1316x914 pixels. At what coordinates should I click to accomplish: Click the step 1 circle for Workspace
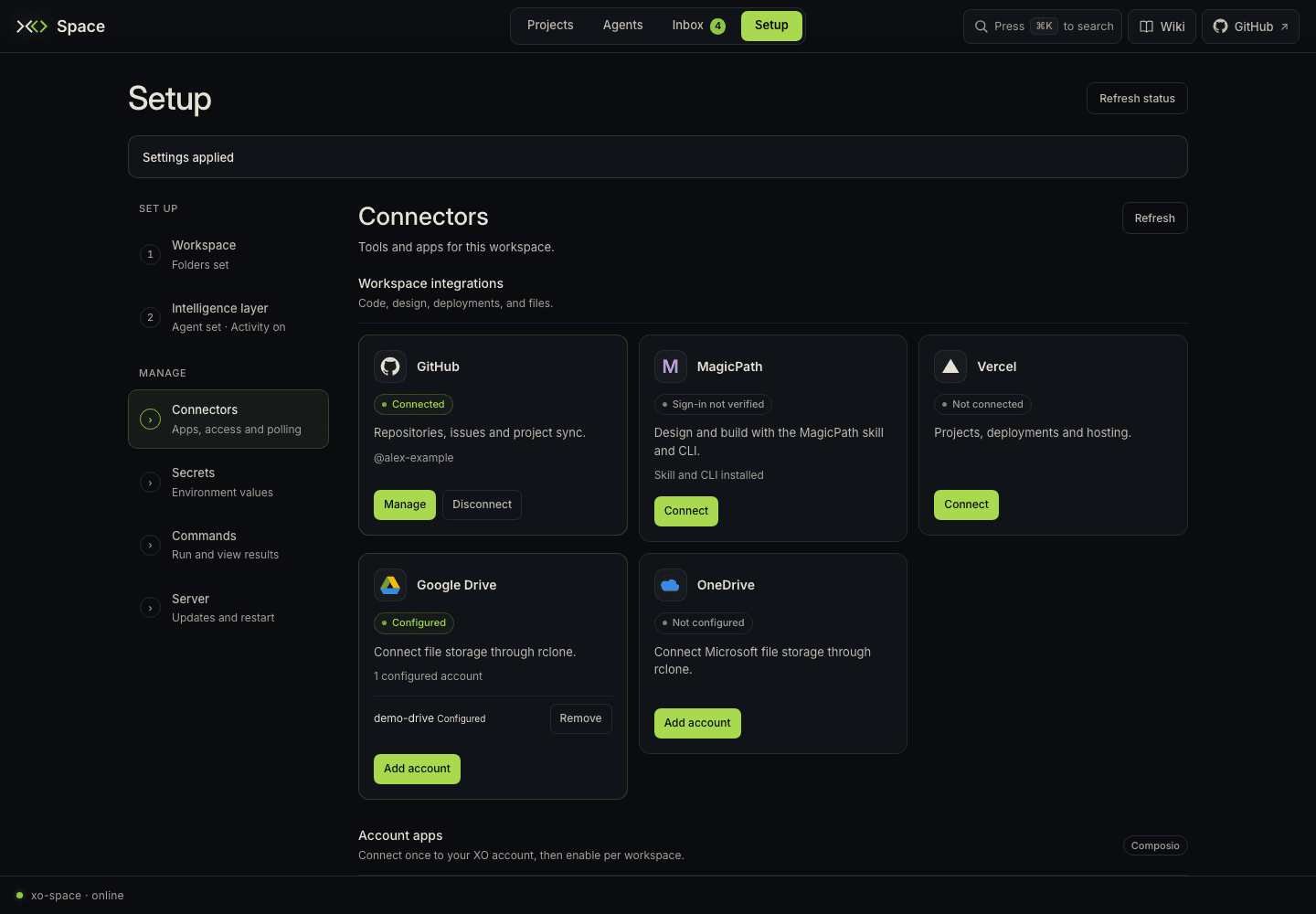tap(150, 254)
